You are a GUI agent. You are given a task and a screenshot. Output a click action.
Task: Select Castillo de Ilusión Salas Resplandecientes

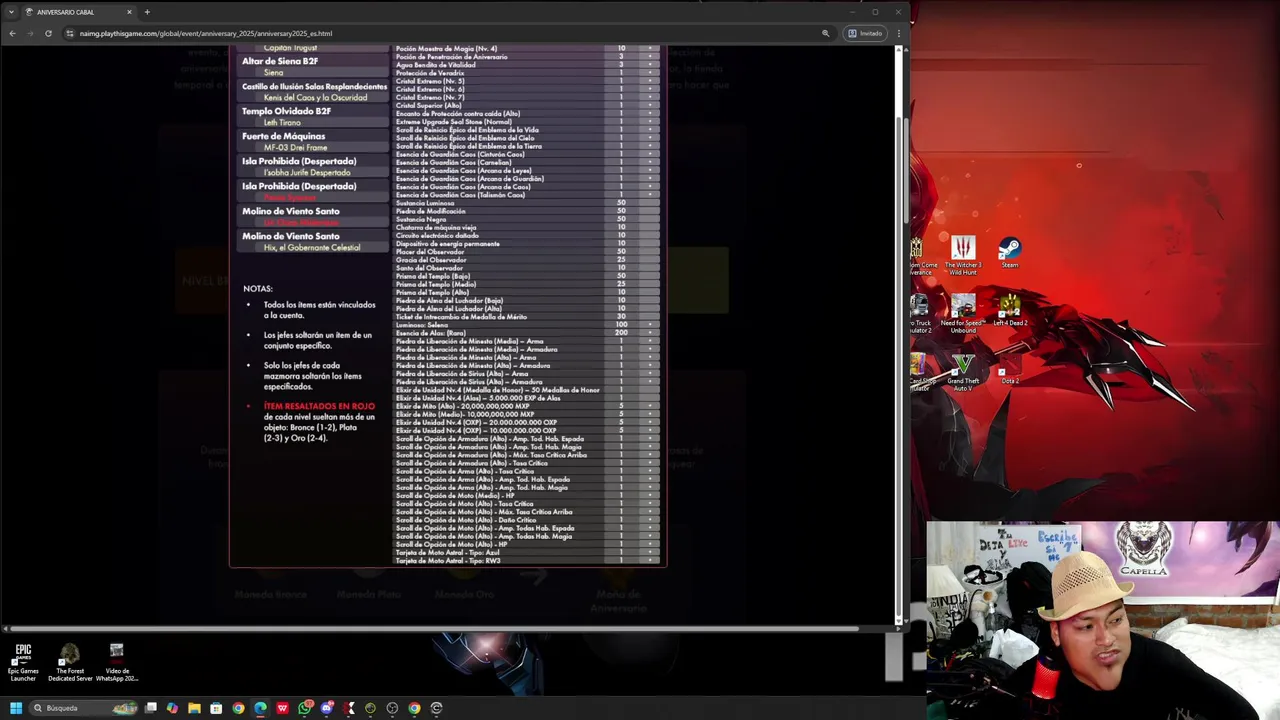(314, 86)
